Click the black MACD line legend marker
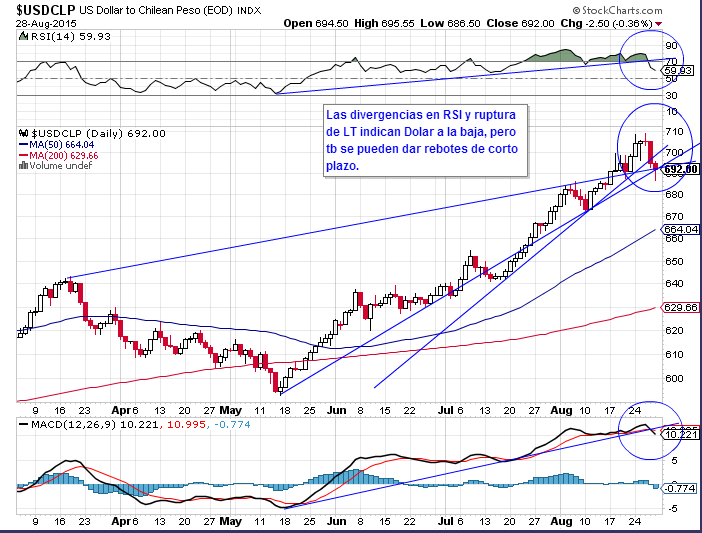This screenshot has width=702, height=533. (x=23, y=424)
